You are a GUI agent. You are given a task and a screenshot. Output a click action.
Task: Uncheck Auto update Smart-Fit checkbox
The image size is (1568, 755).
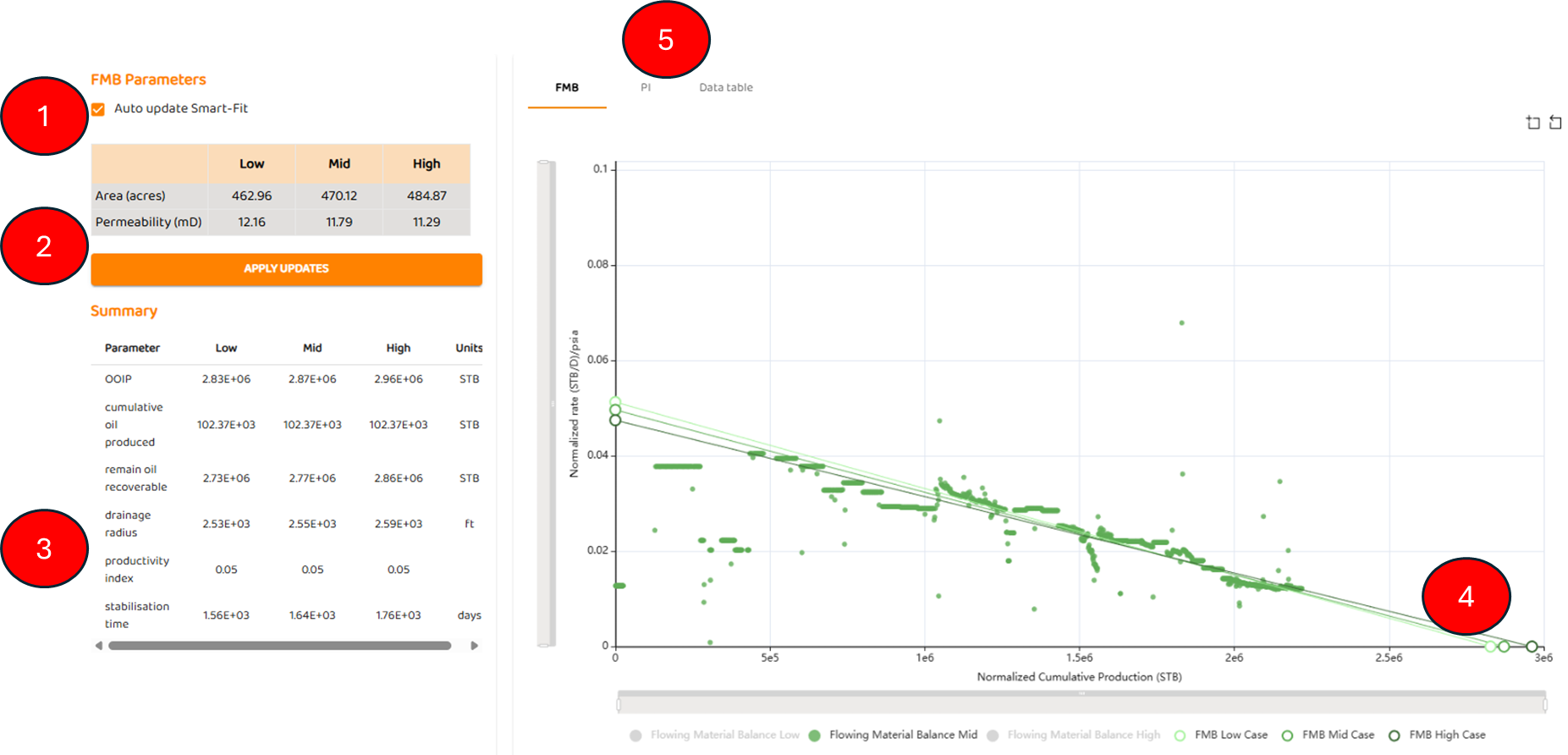point(98,109)
